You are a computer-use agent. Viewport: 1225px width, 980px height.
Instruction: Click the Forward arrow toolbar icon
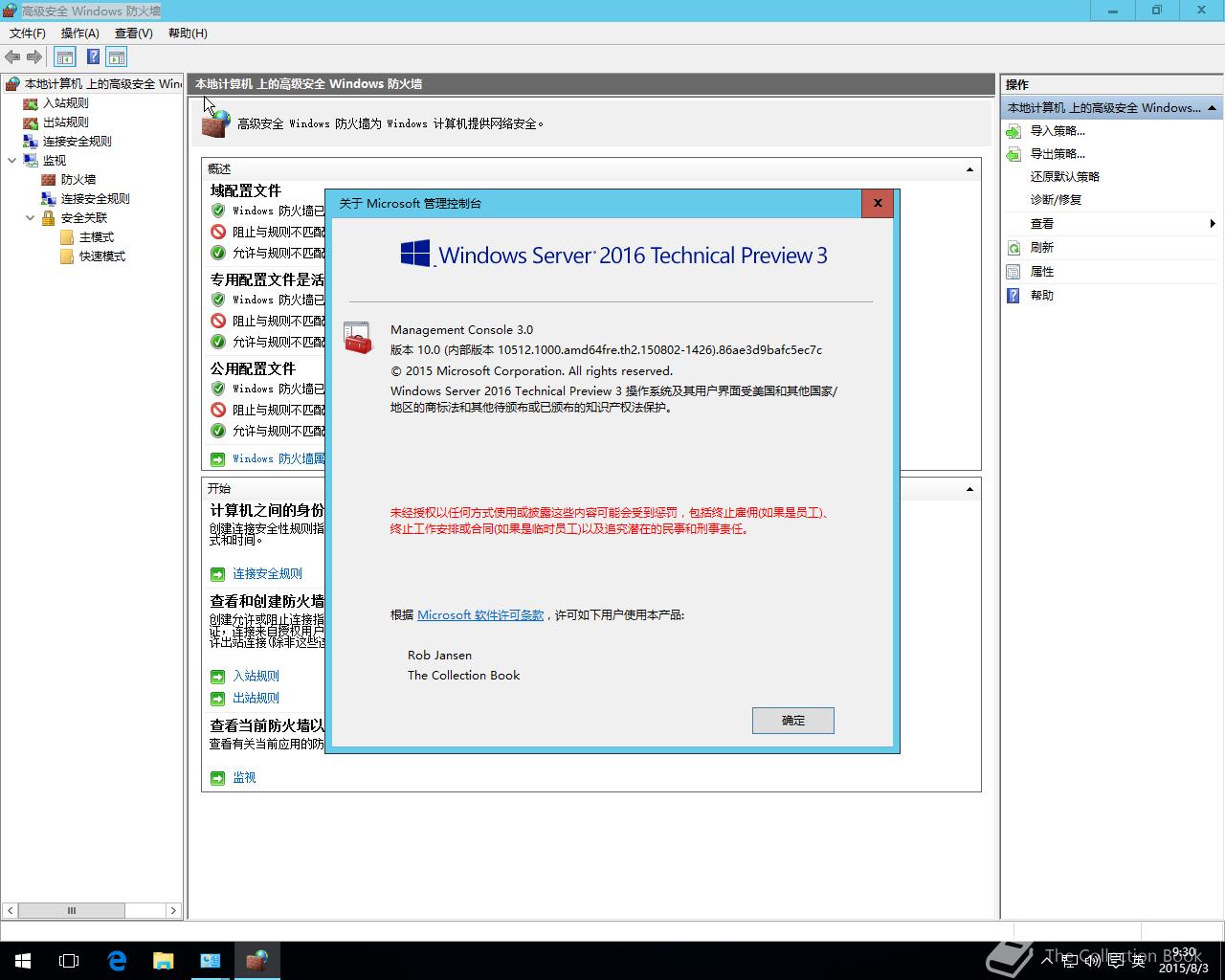point(34,57)
